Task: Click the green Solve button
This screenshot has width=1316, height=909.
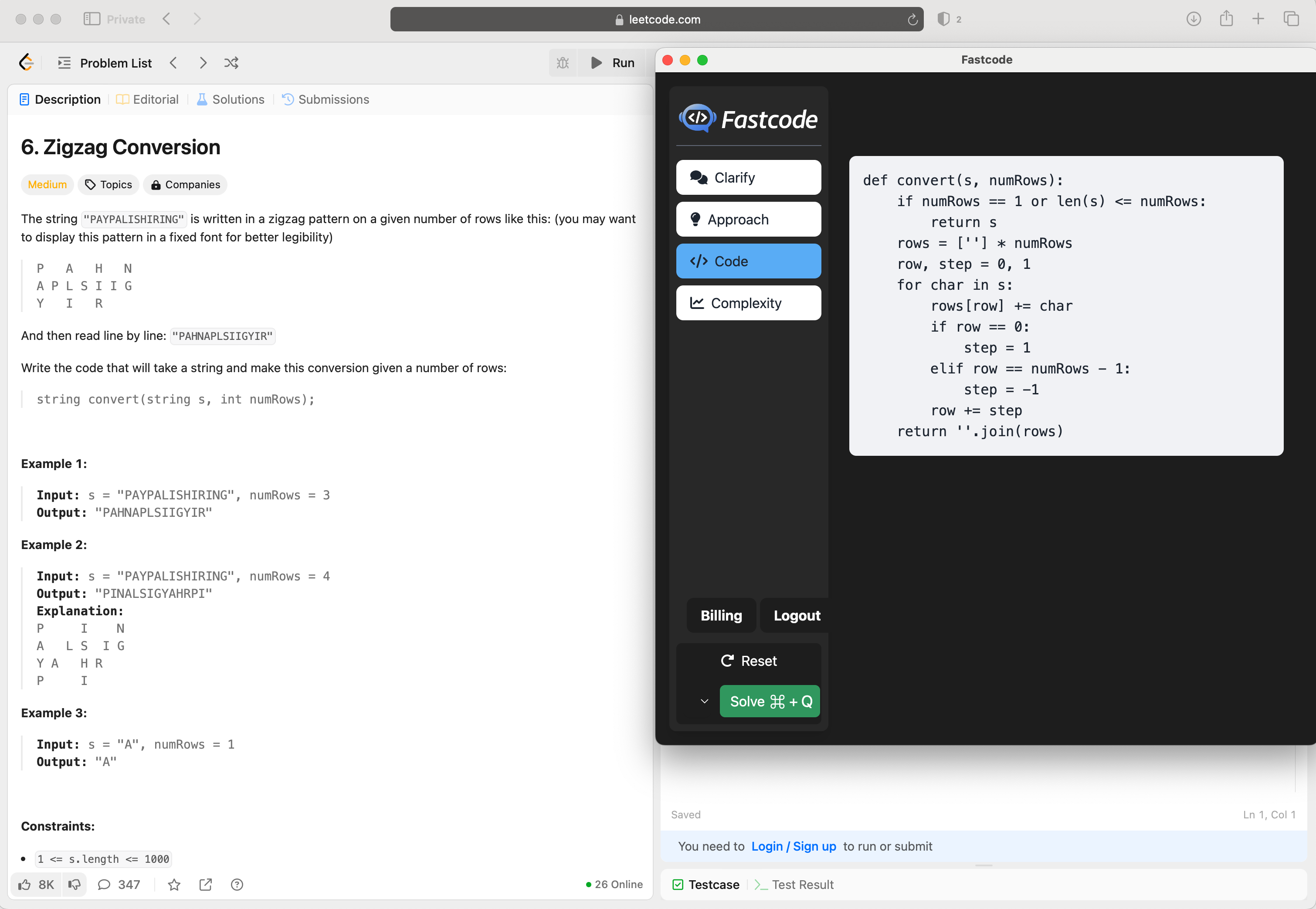Action: point(770,702)
